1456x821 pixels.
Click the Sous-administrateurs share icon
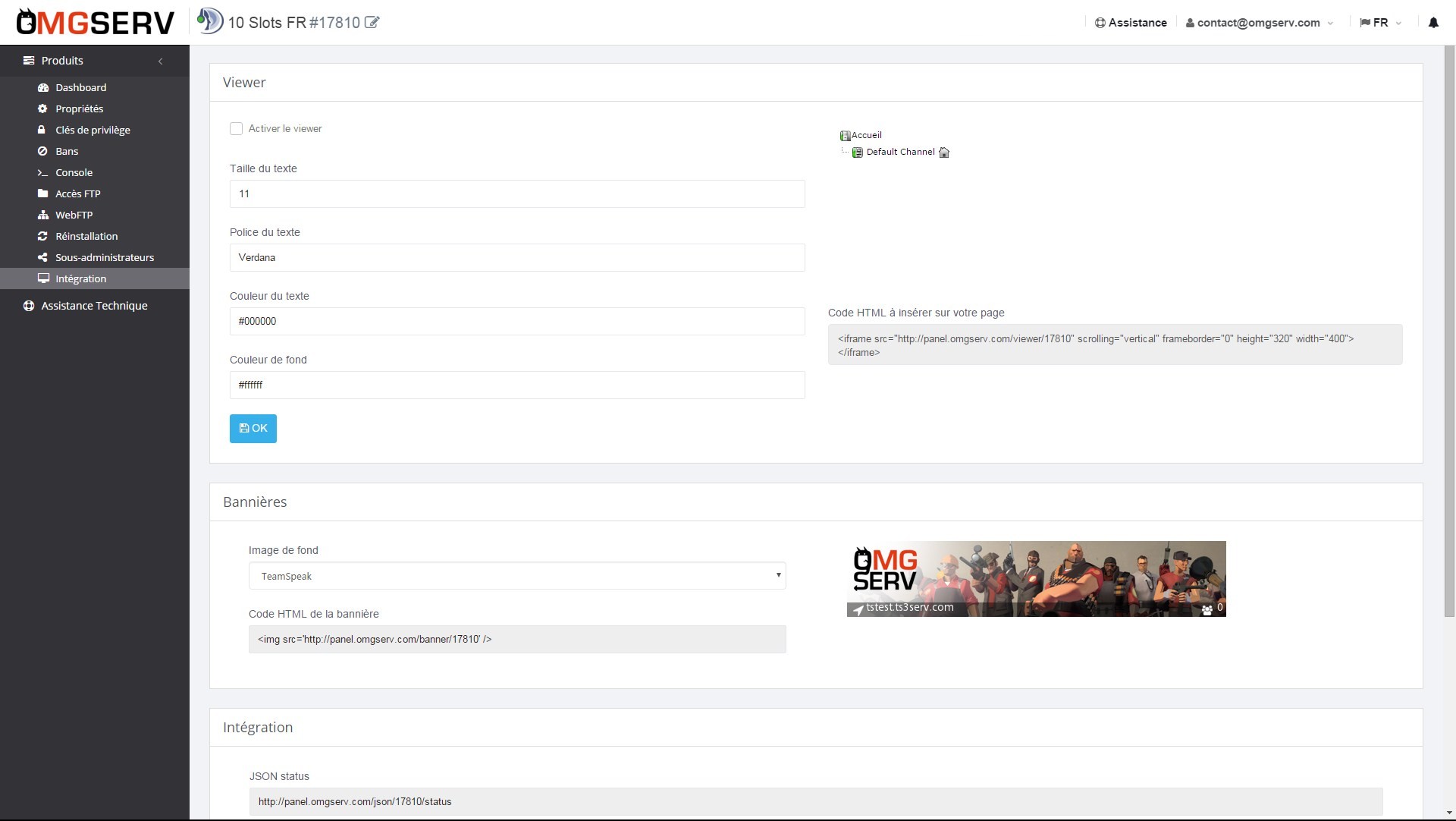43,258
